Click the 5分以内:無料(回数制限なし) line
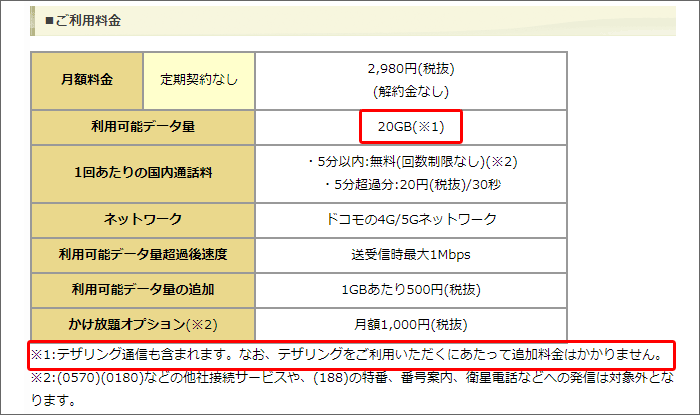 413,162
